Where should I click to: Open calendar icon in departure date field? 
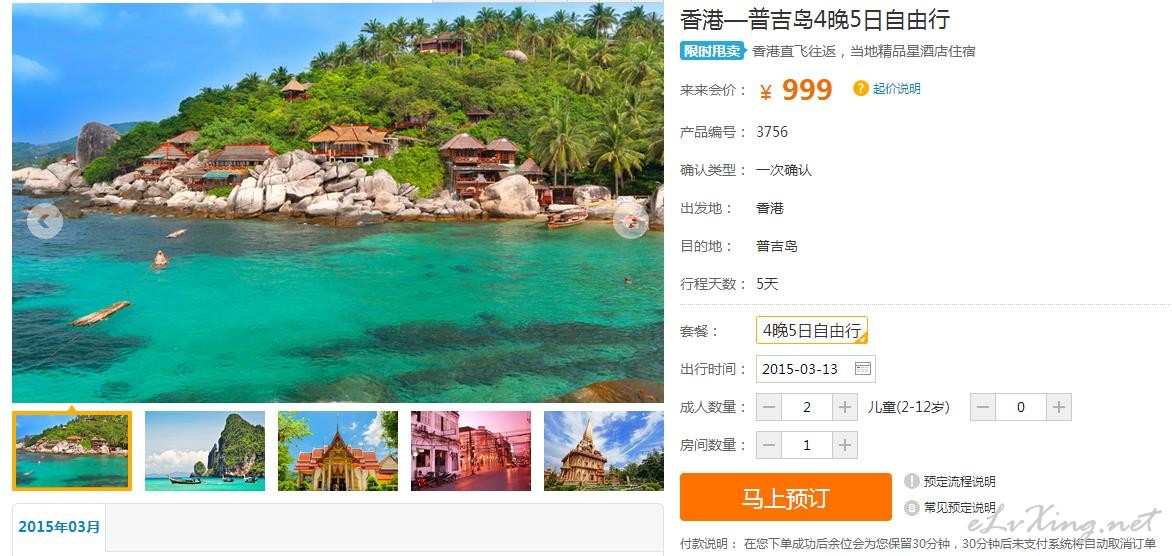click(x=863, y=368)
